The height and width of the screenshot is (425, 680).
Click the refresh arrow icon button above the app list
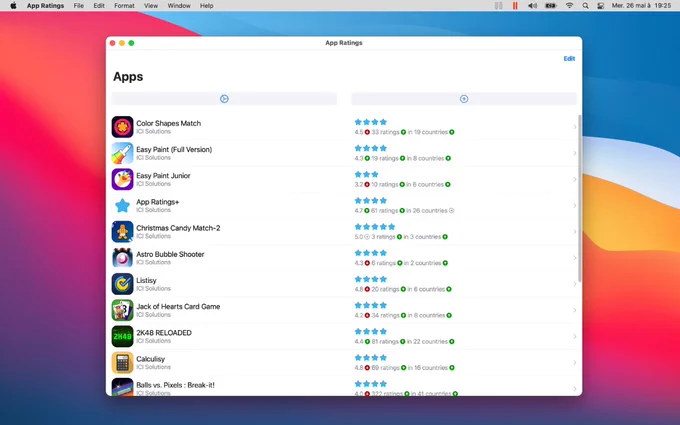pyautogui.click(x=224, y=99)
